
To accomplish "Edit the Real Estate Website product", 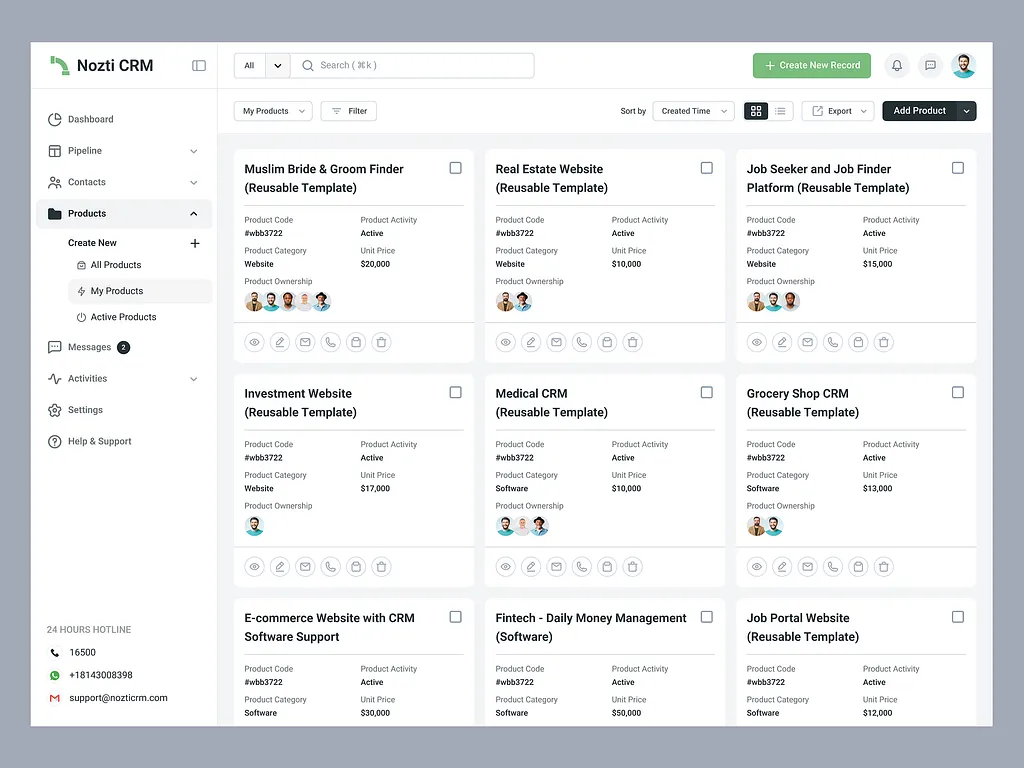I will point(530,342).
